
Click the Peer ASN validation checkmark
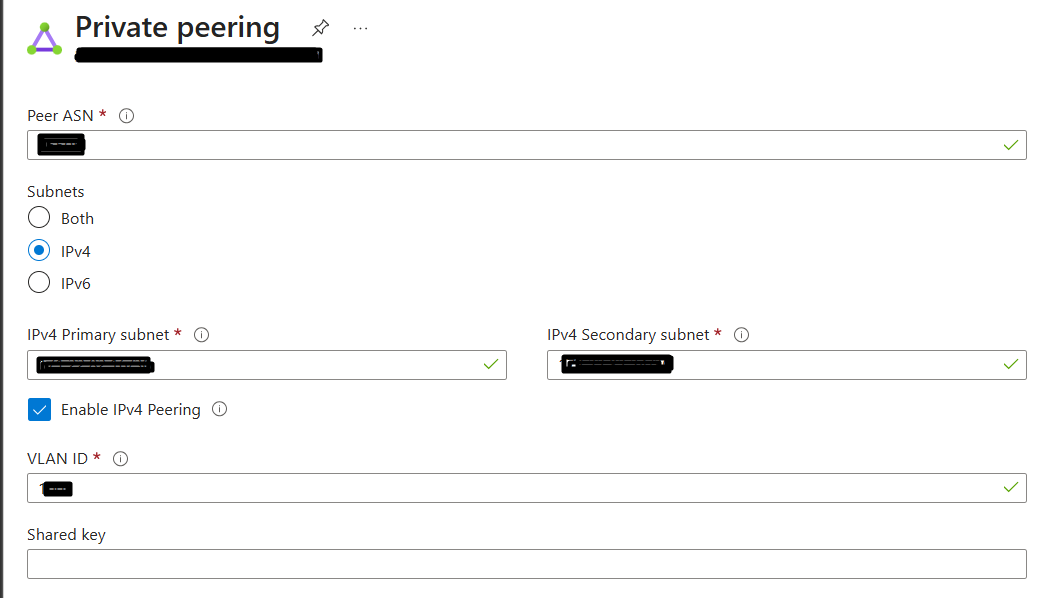1010,145
